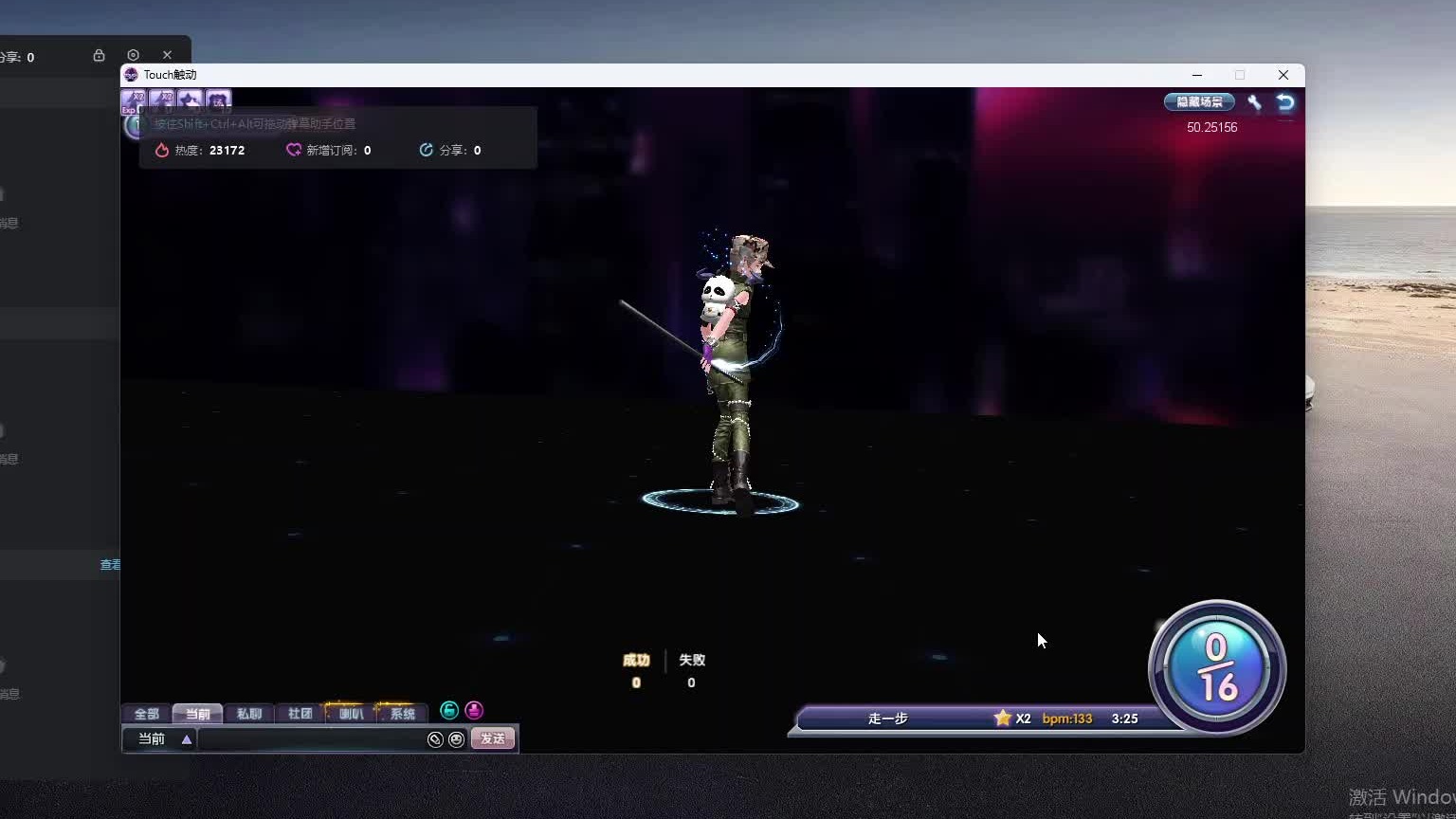Click the fourth purple buff icon

pyautogui.click(x=219, y=100)
